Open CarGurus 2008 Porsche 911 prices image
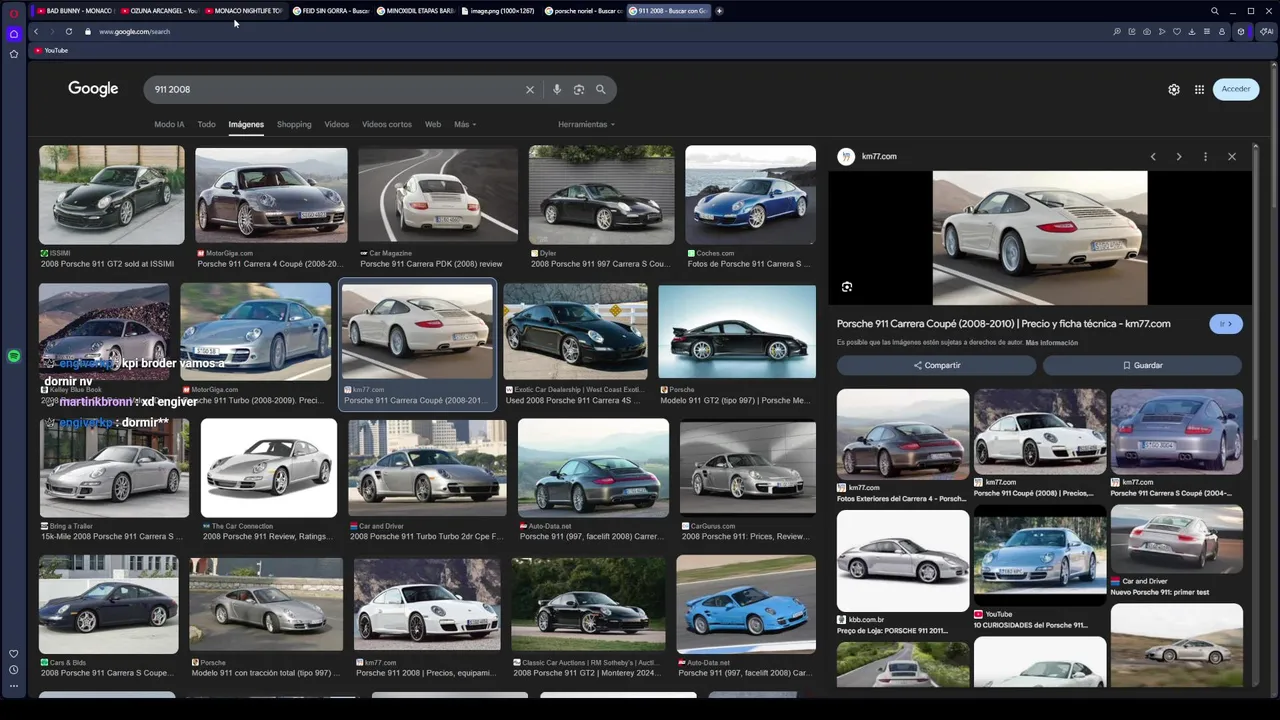Viewport: 1280px width, 720px height. point(748,468)
